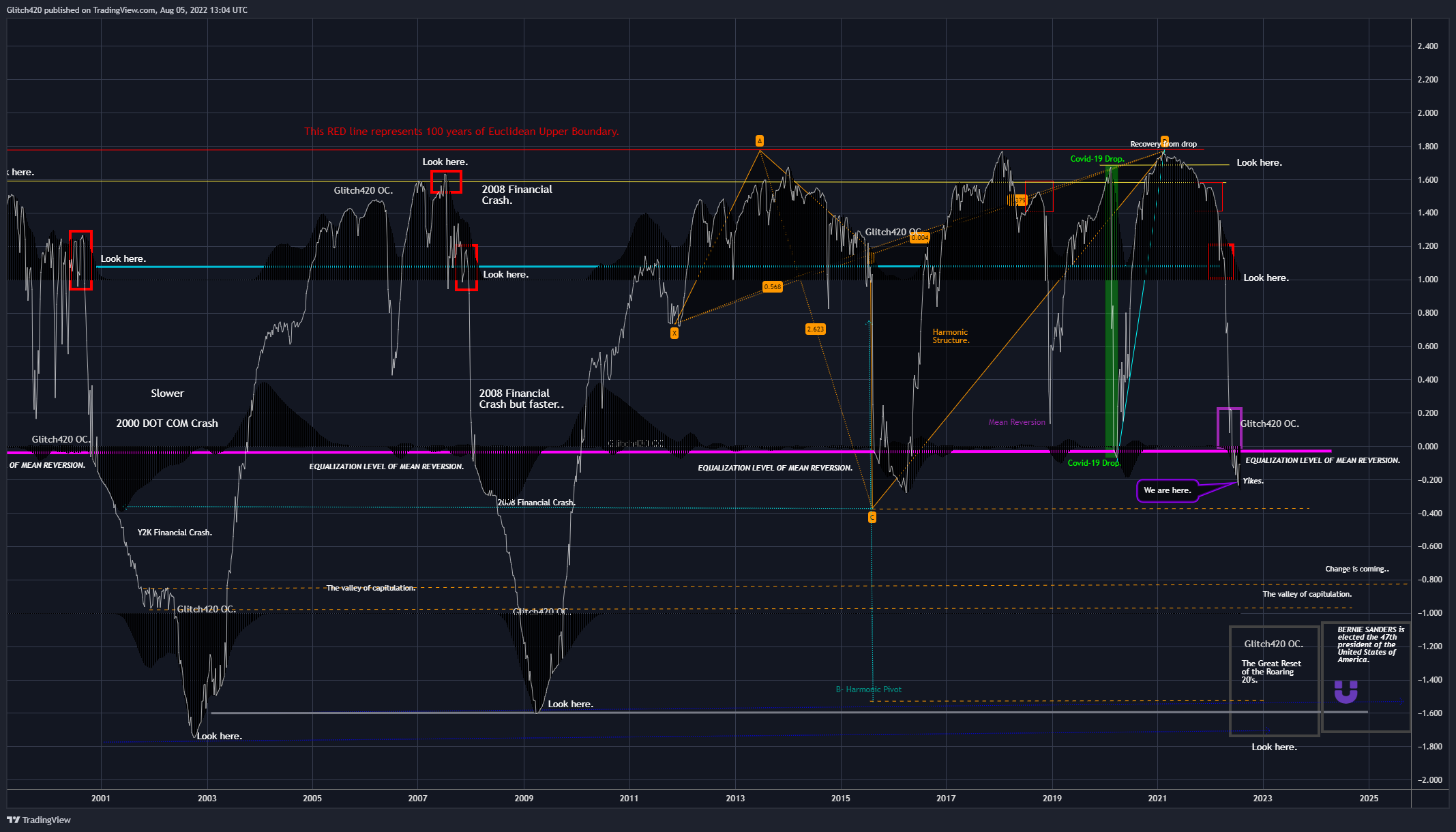Select 'The valley of capitulation.' under Change is coming

tap(1307, 594)
